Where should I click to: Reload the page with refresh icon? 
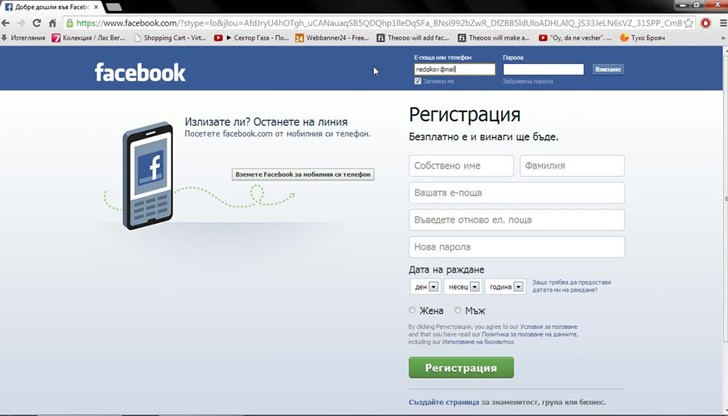38,22
